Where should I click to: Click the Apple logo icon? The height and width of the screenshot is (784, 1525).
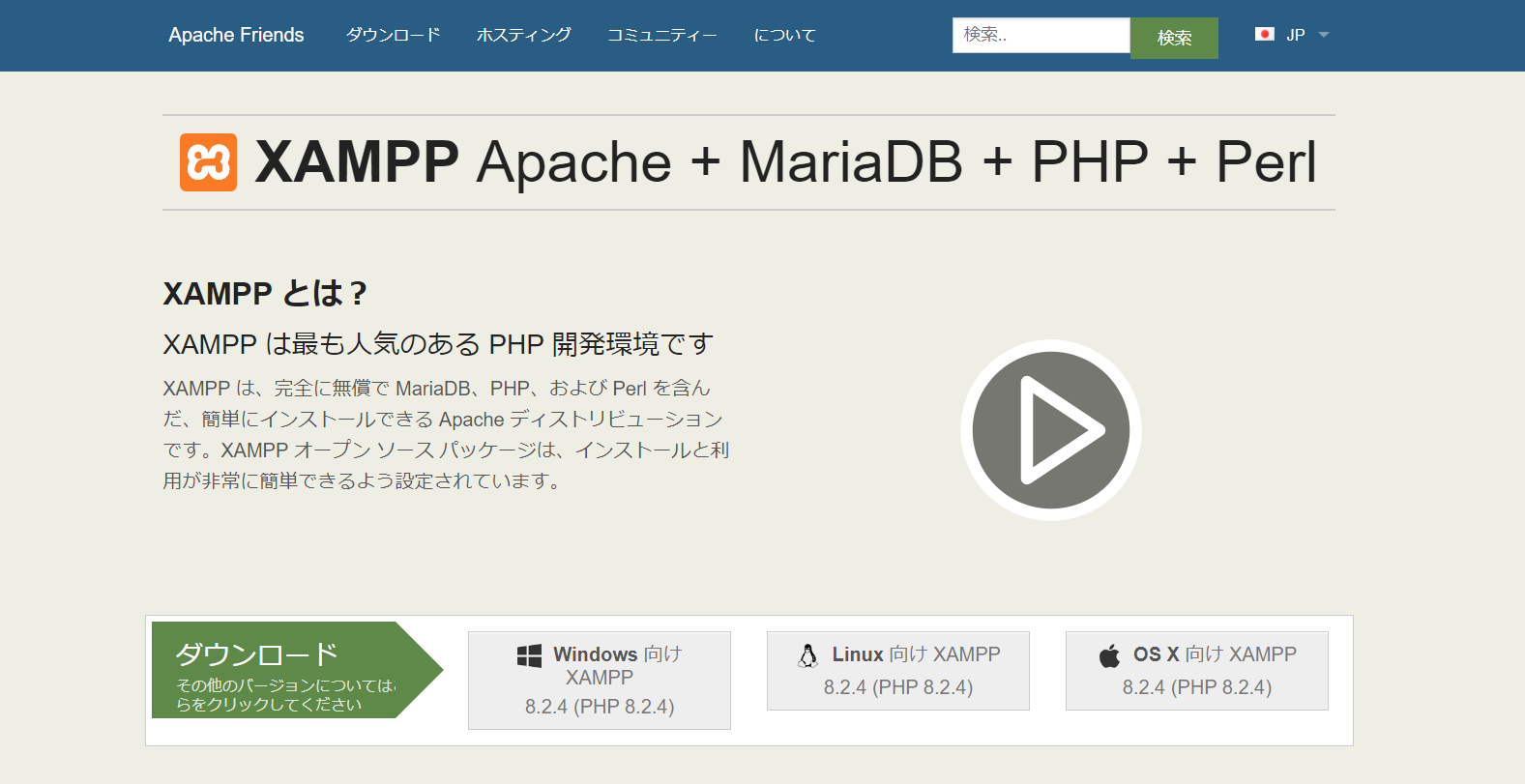click(1109, 655)
